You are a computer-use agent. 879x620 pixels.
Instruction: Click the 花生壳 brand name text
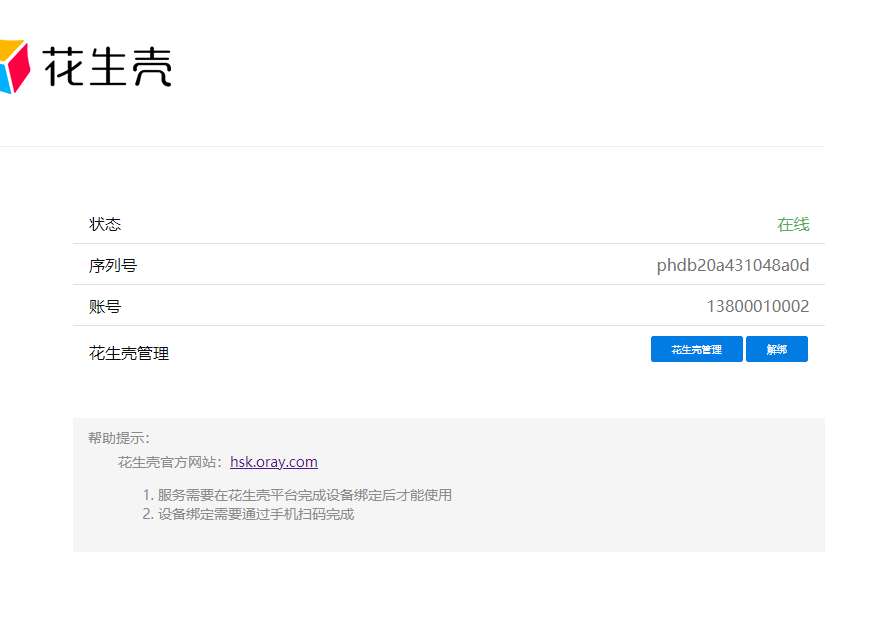click(x=107, y=66)
